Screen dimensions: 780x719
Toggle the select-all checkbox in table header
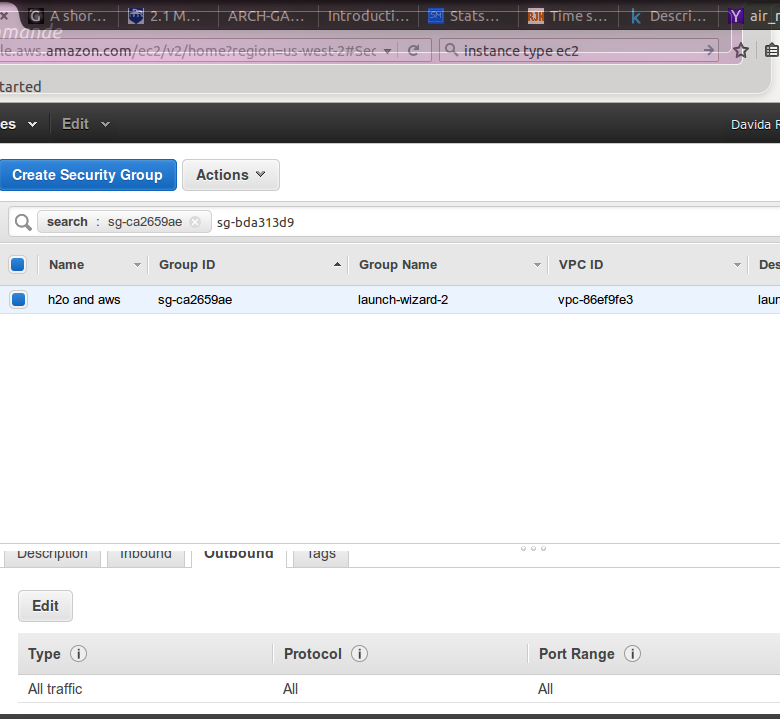coord(18,265)
